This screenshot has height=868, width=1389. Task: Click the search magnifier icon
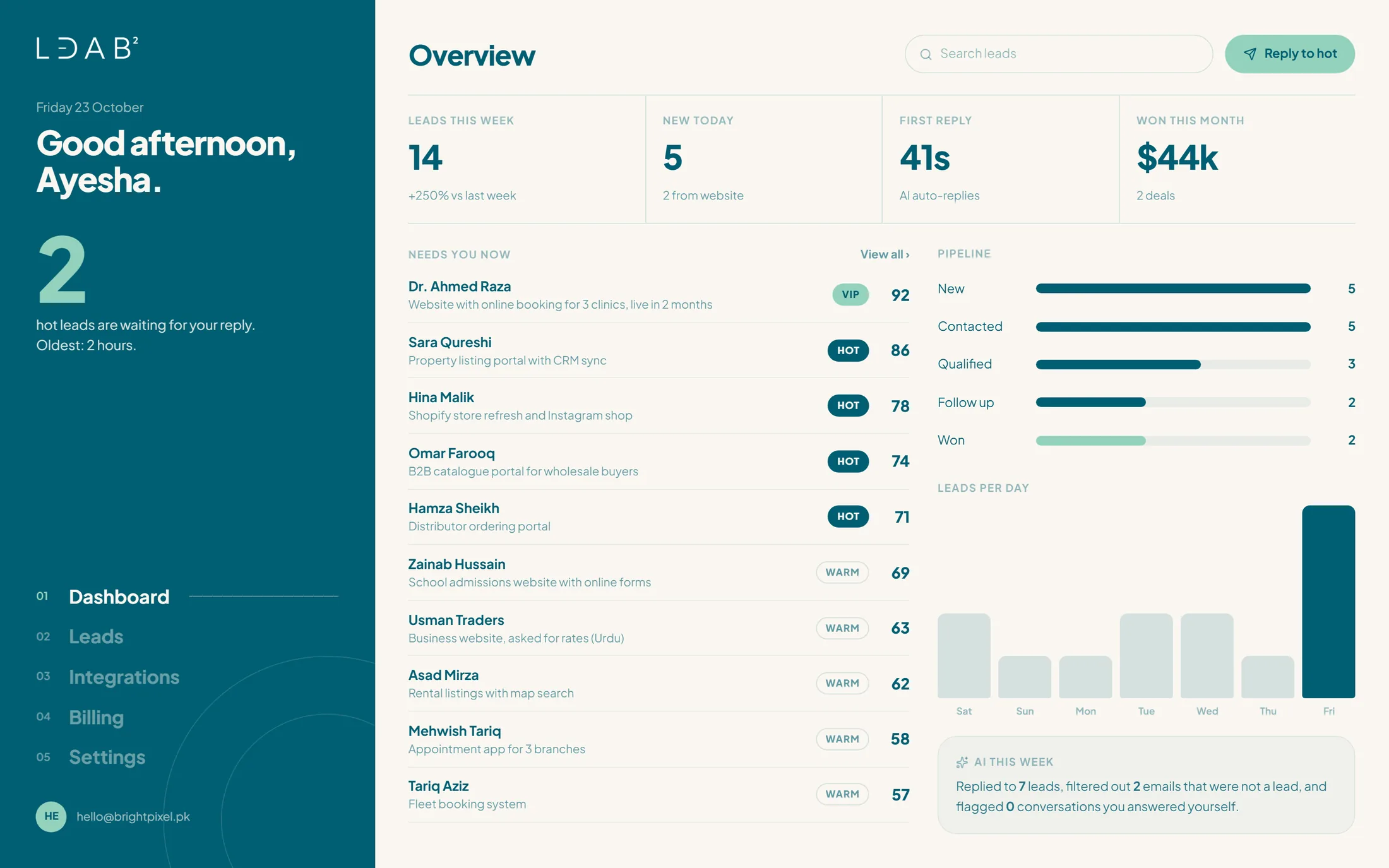point(926,54)
